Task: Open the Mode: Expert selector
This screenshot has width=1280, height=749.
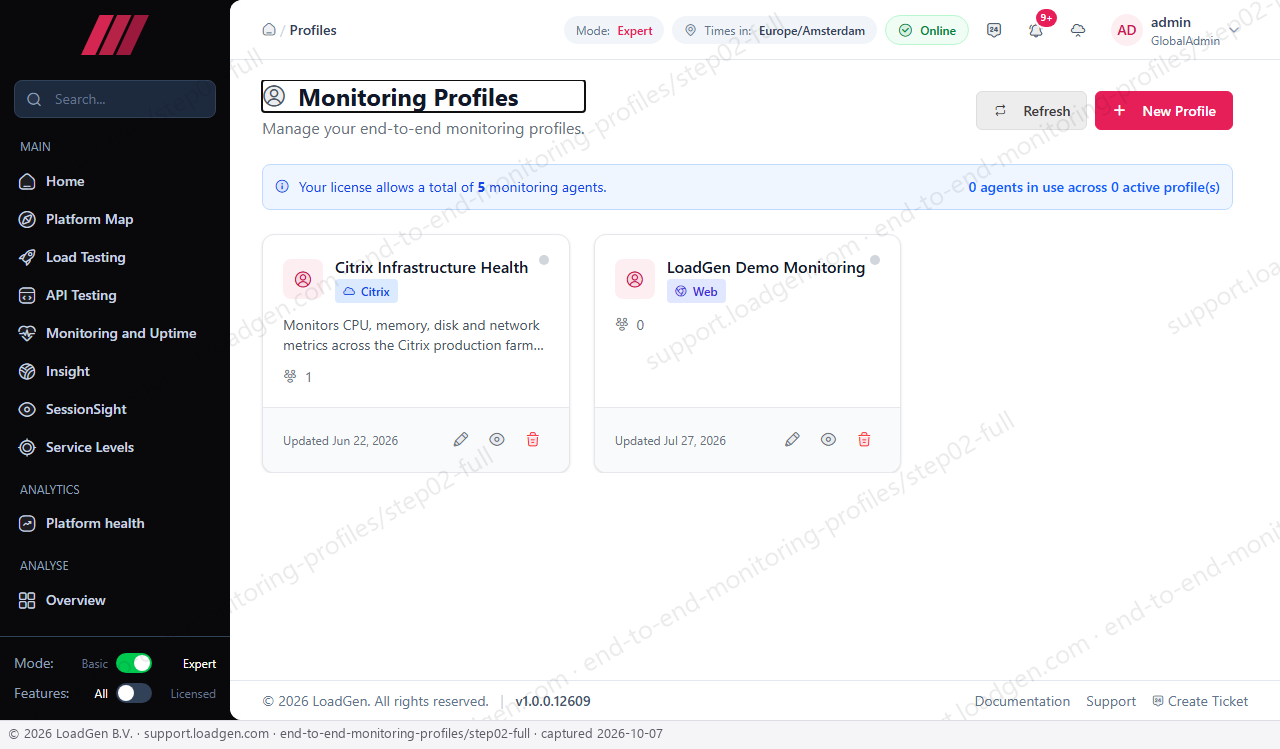Action: click(x=614, y=30)
